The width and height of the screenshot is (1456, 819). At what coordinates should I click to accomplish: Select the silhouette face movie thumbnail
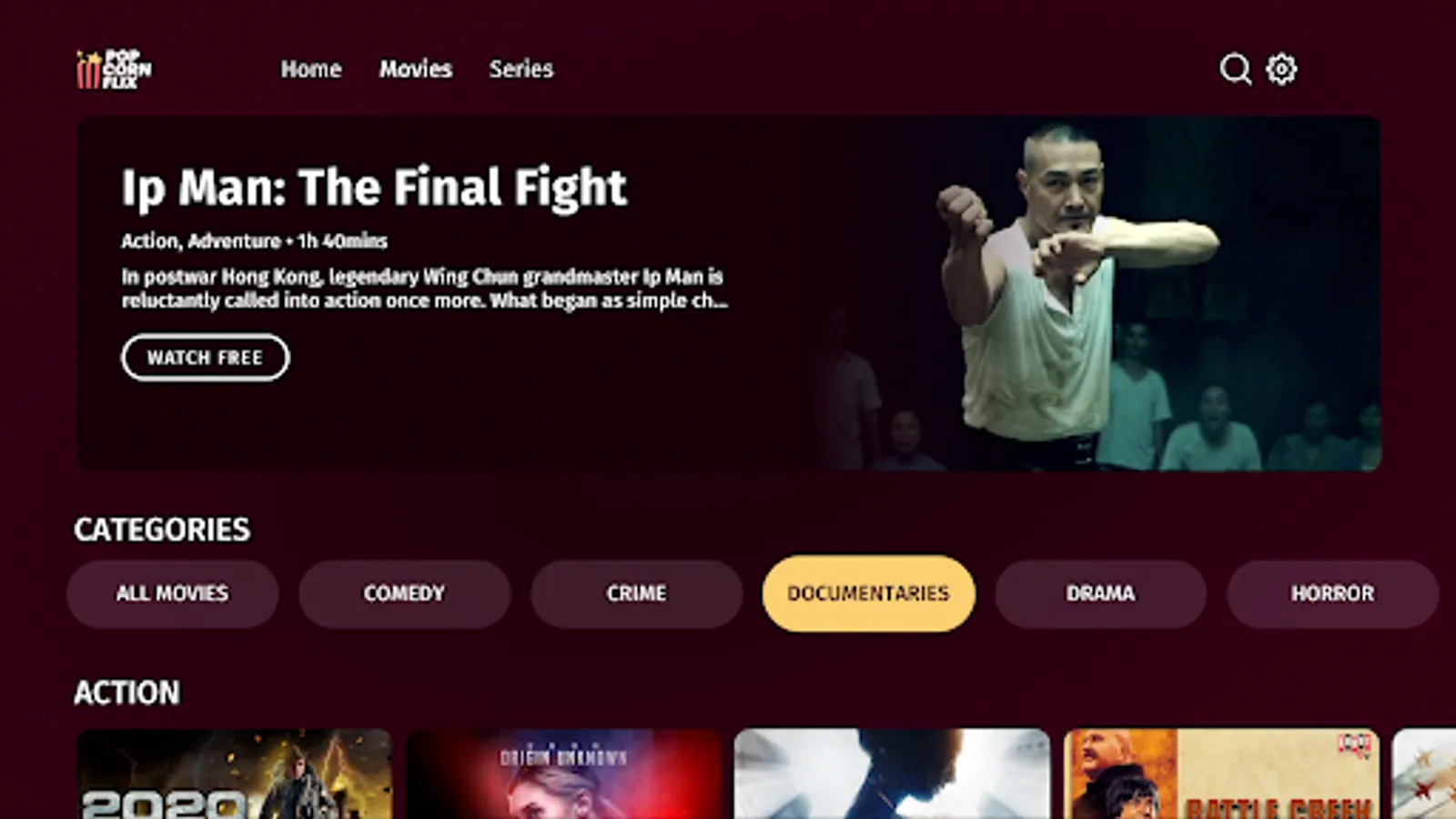pos(893,773)
